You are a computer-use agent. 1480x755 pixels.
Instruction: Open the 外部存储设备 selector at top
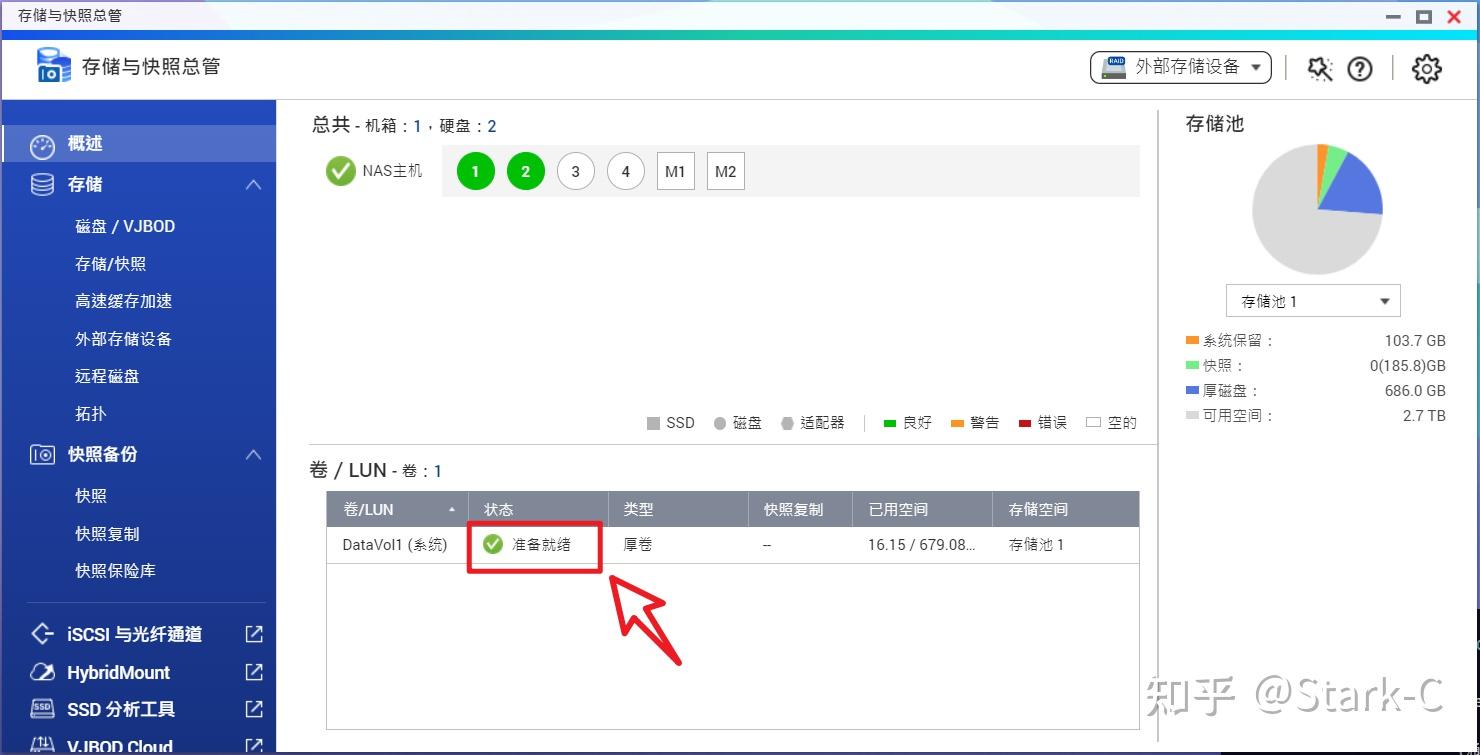(1180, 67)
